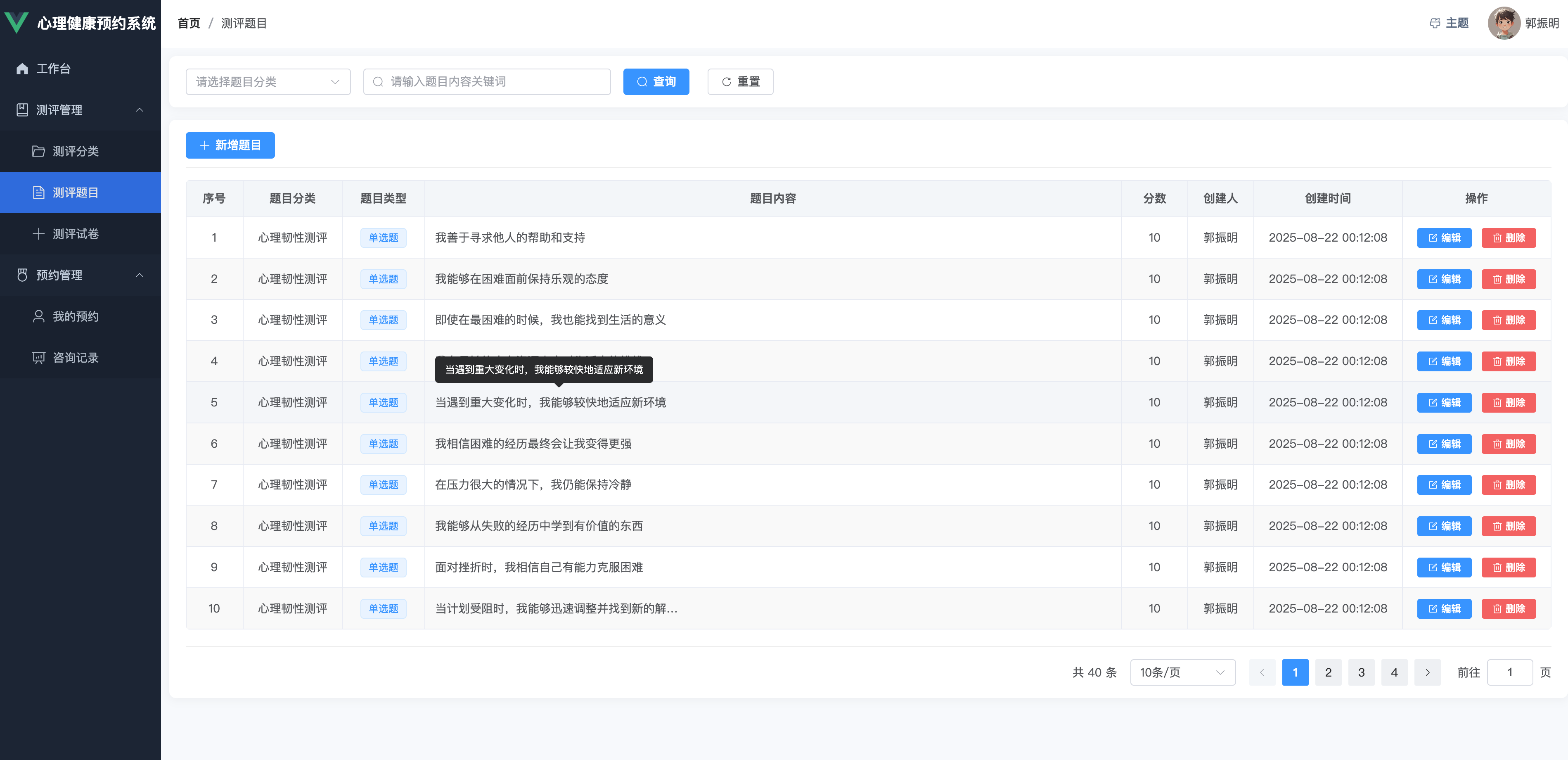This screenshot has width=1568, height=760.
Task: Click the 查询 search button
Action: click(x=656, y=82)
